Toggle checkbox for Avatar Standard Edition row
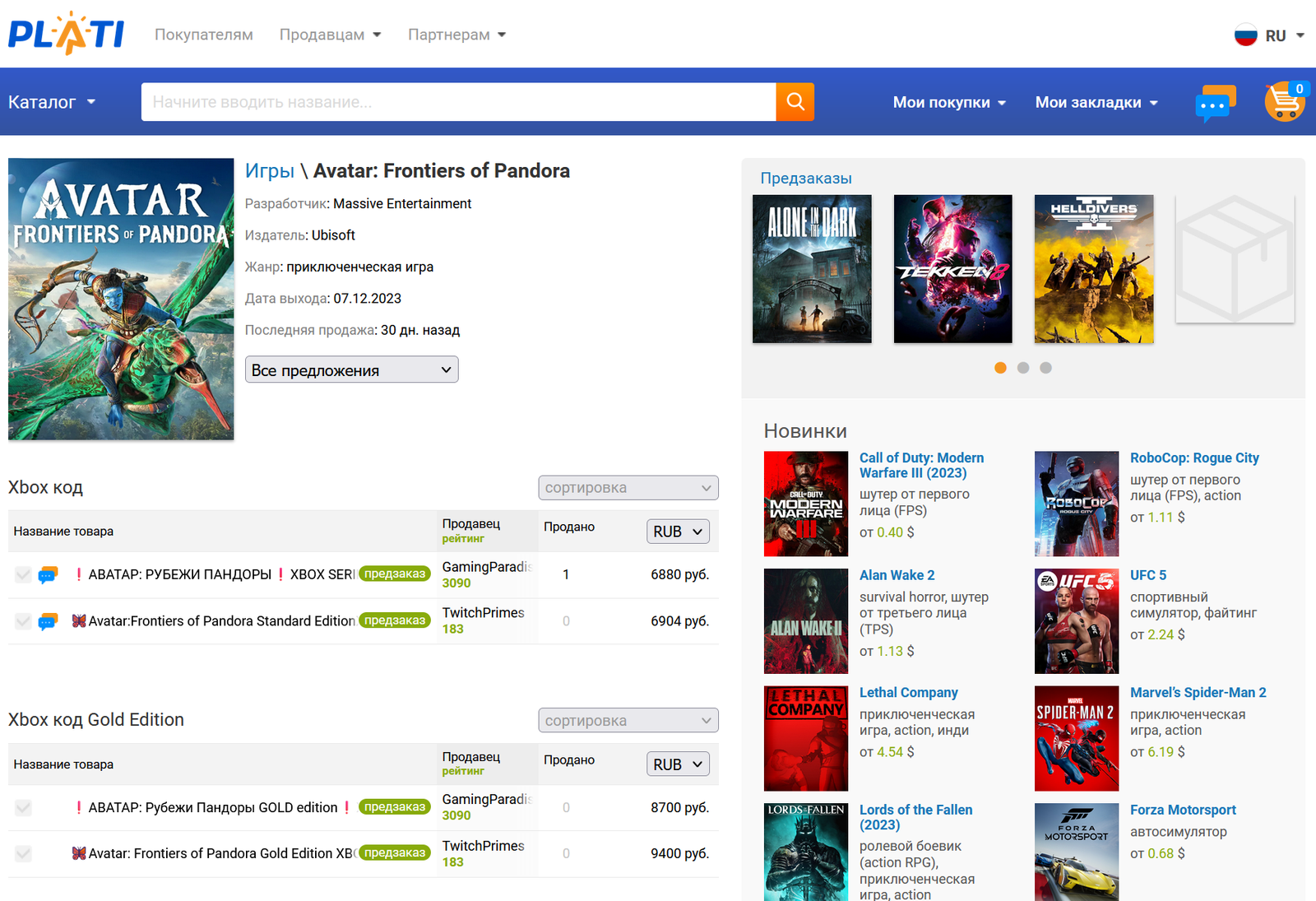The image size is (1316, 901). [23, 621]
